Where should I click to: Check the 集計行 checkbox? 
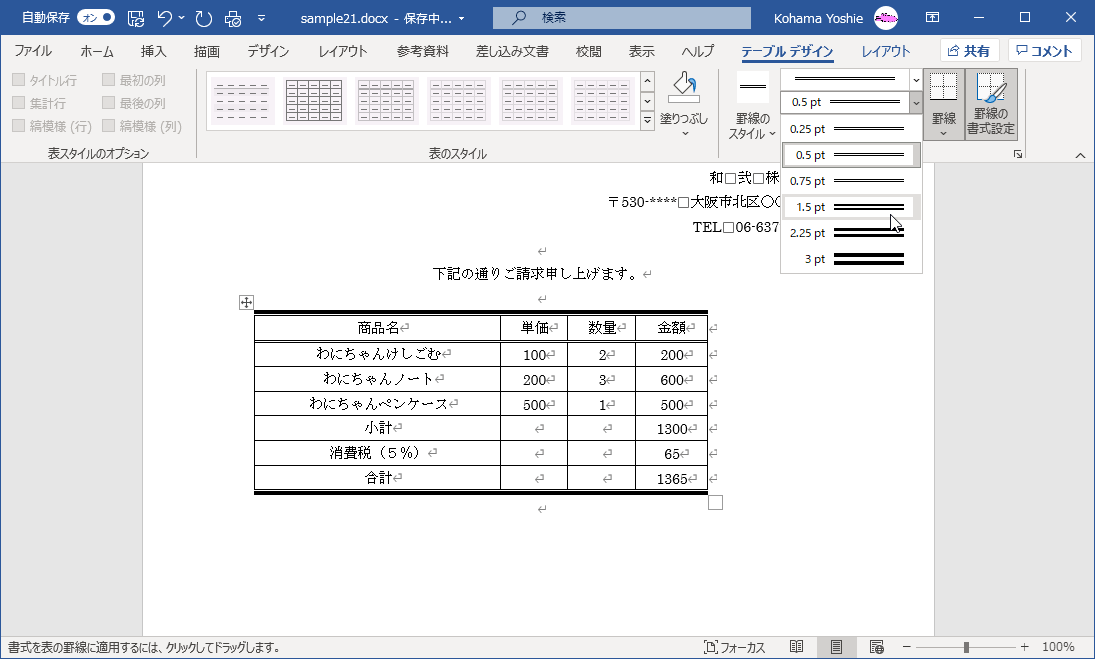19,103
